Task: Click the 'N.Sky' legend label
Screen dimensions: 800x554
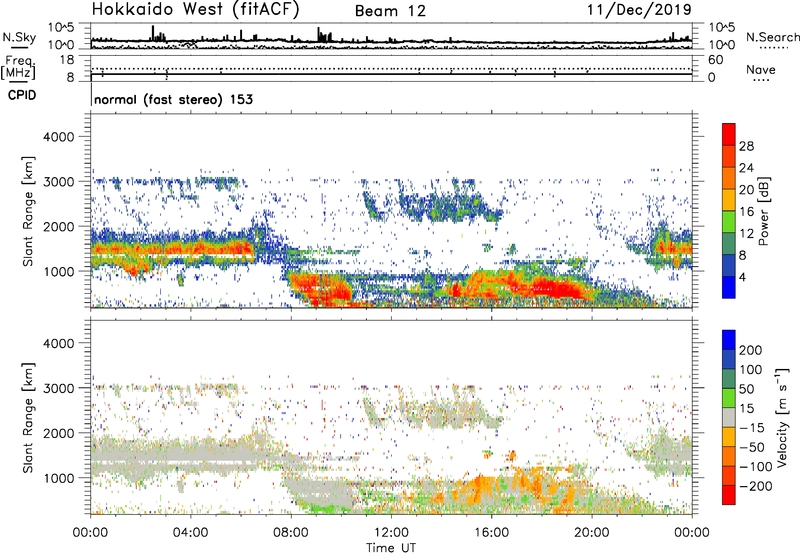Action: [x=19, y=38]
